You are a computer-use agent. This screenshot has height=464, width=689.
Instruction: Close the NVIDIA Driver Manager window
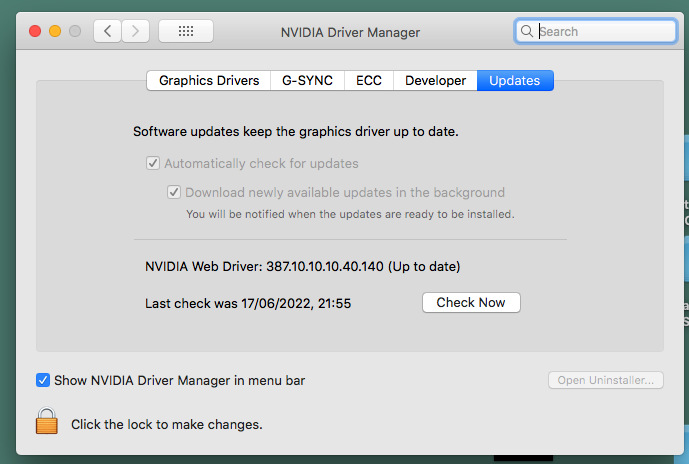[x=35, y=31]
